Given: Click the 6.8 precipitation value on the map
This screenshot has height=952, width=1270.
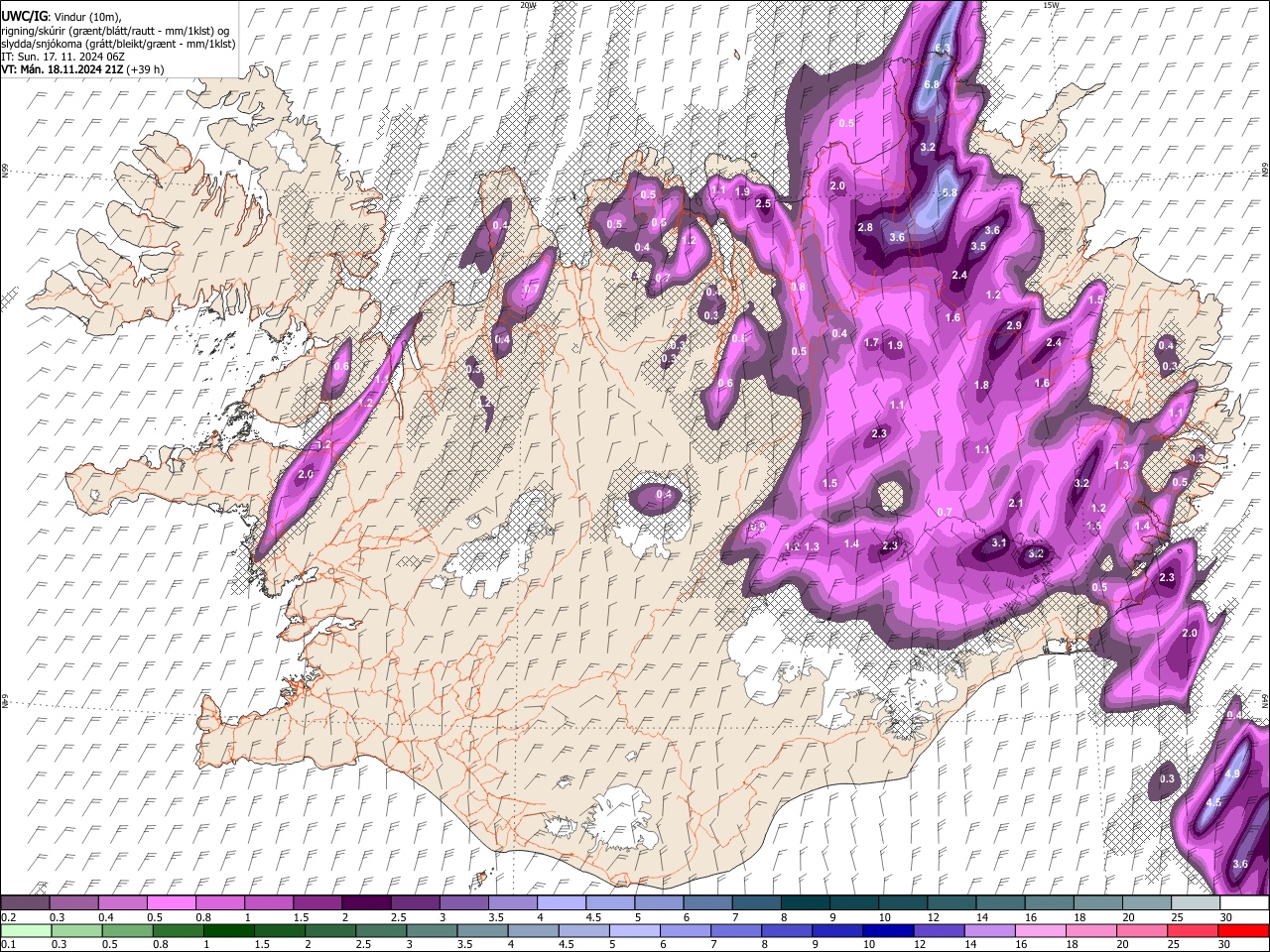Looking at the screenshot, I should (932, 85).
